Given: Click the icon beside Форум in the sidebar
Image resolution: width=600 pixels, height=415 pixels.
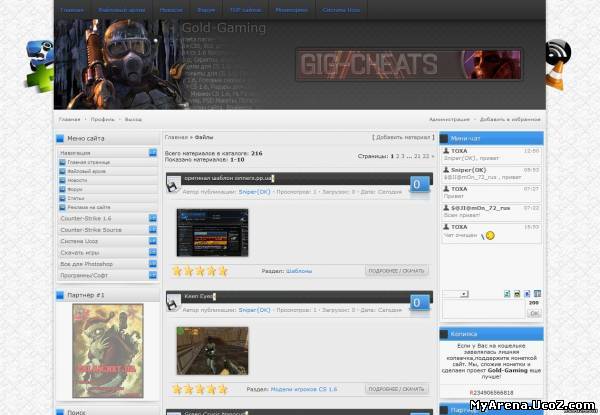Looking at the screenshot, I should click(x=62, y=189).
